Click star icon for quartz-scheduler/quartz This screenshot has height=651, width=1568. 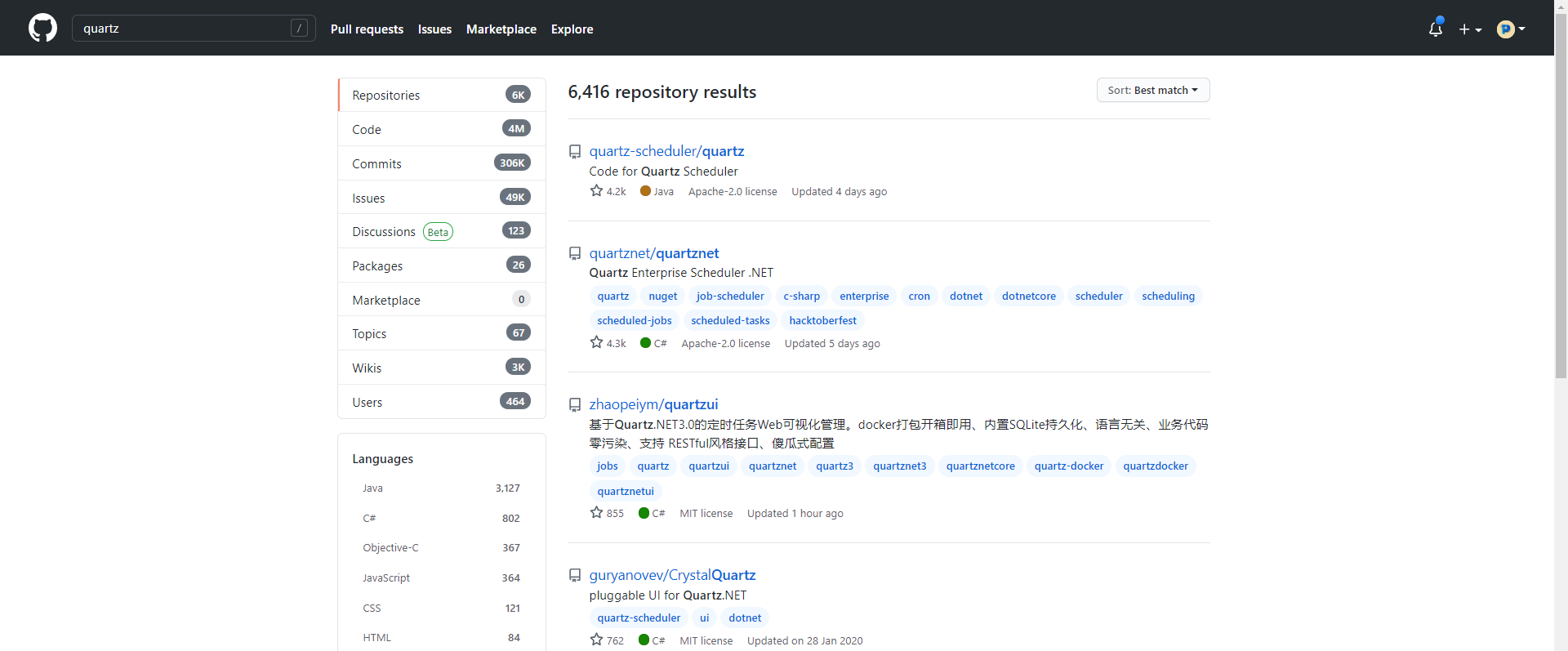(596, 191)
